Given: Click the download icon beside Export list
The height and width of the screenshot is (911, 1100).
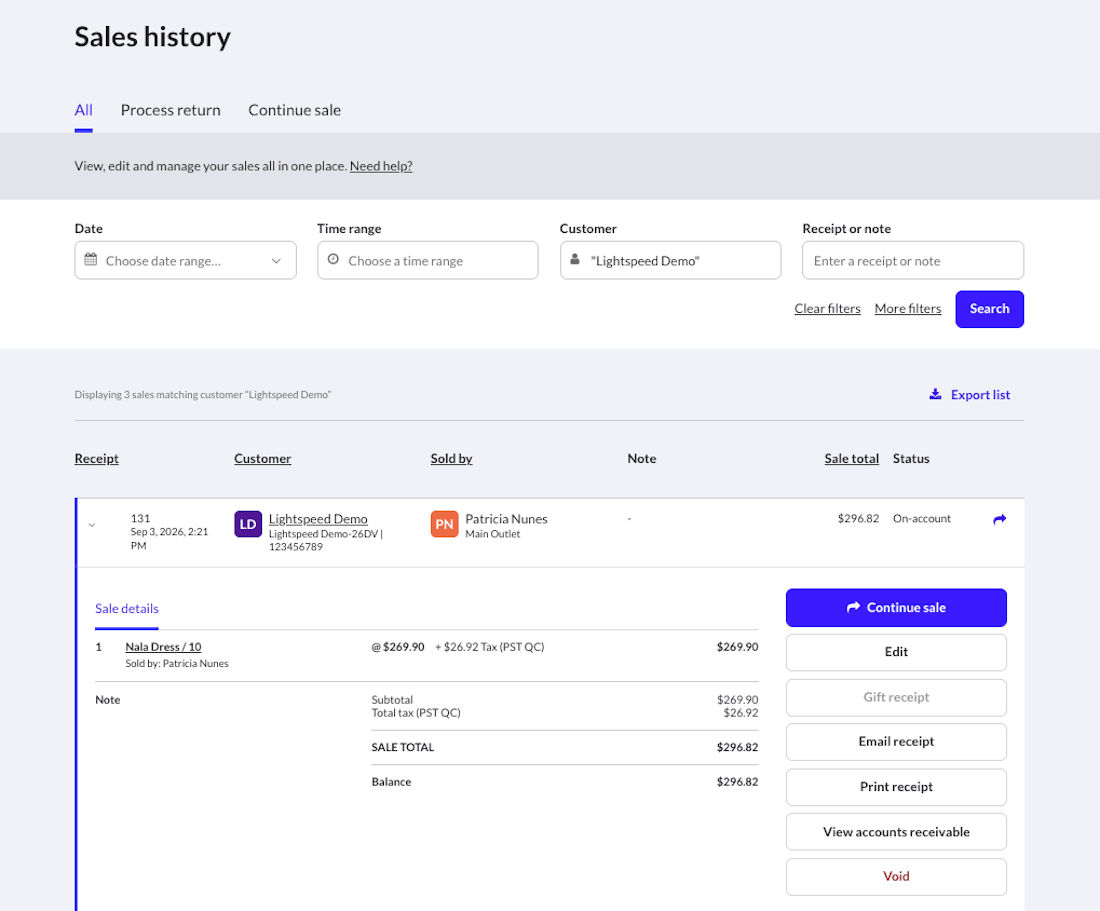Looking at the screenshot, I should 935,394.
